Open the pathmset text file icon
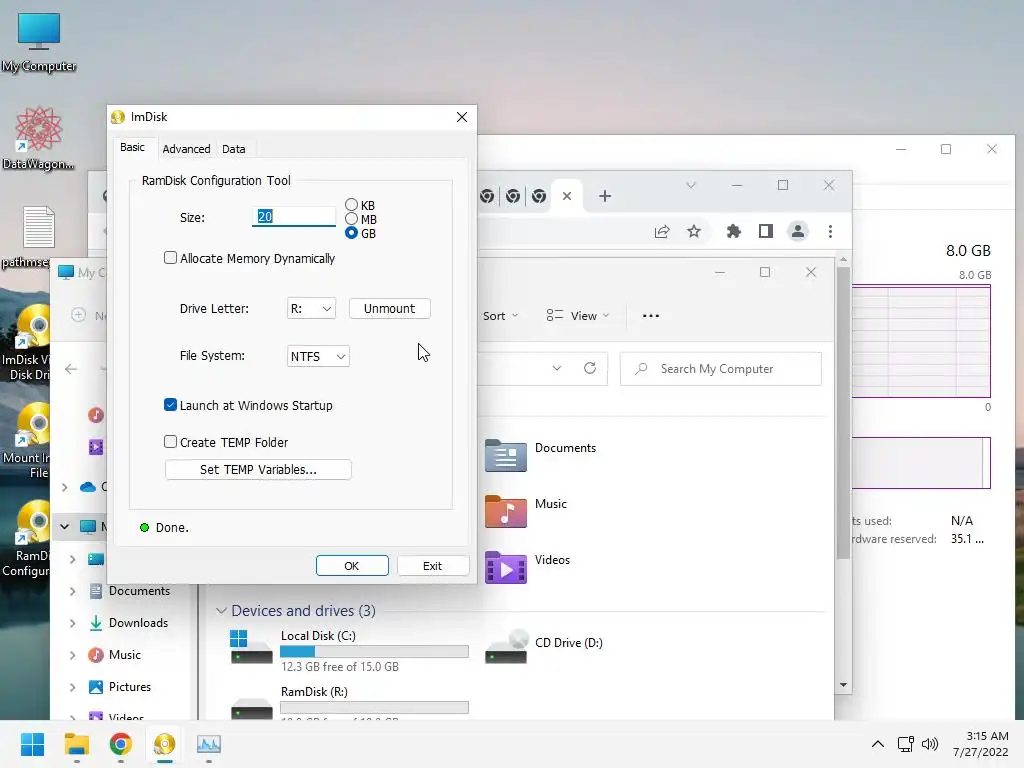 click(38, 236)
